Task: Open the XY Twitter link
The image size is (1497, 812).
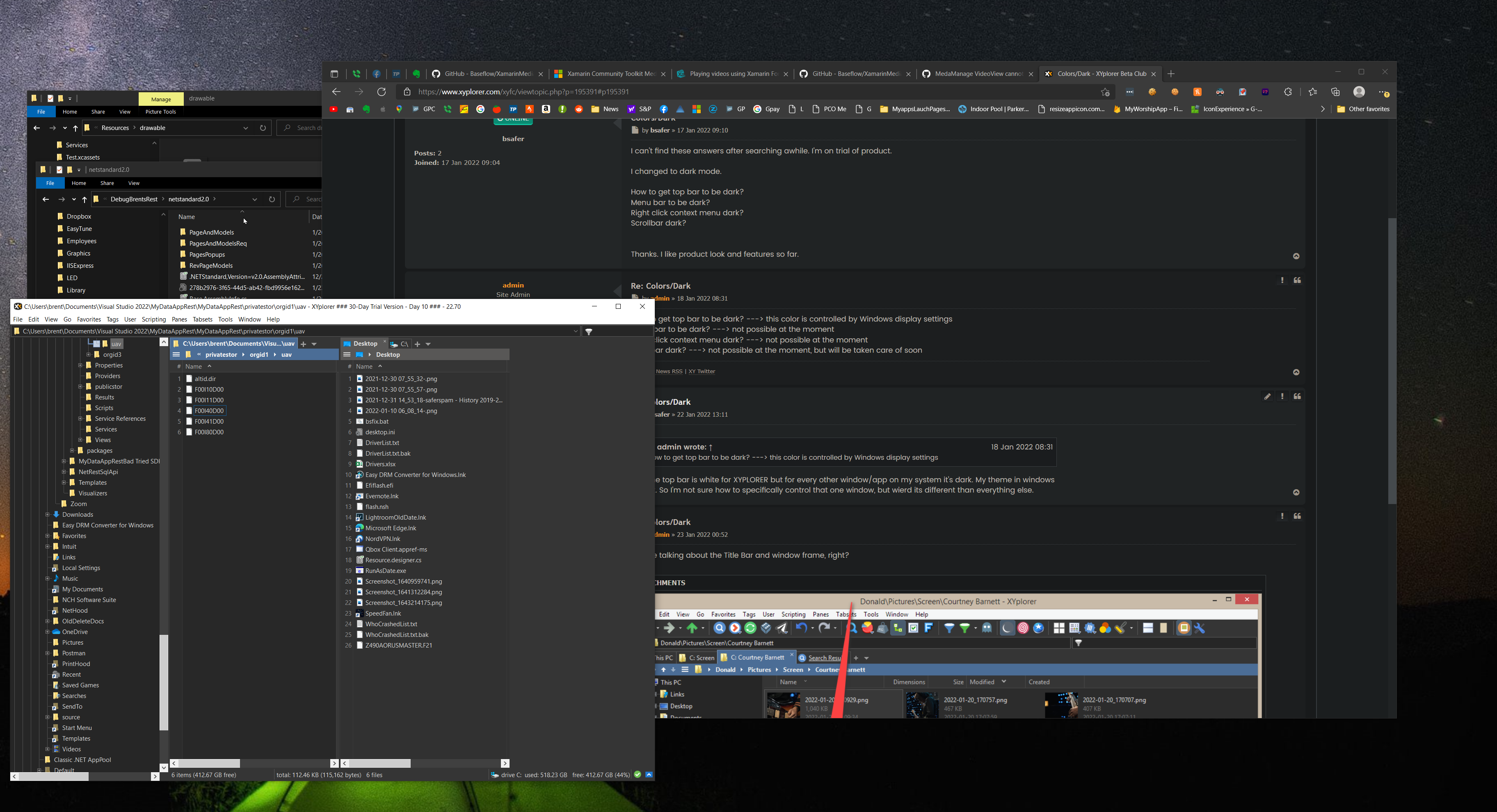Action: (702, 372)
